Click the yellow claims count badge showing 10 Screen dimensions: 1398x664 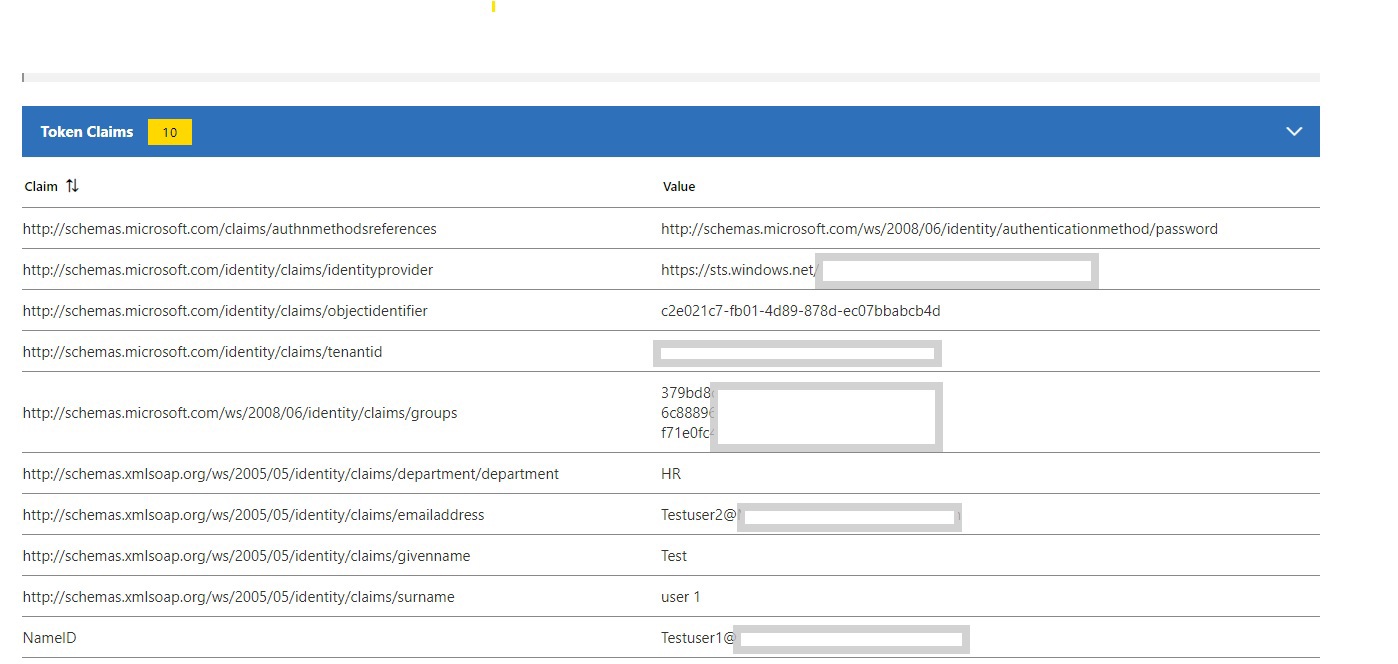170,131
